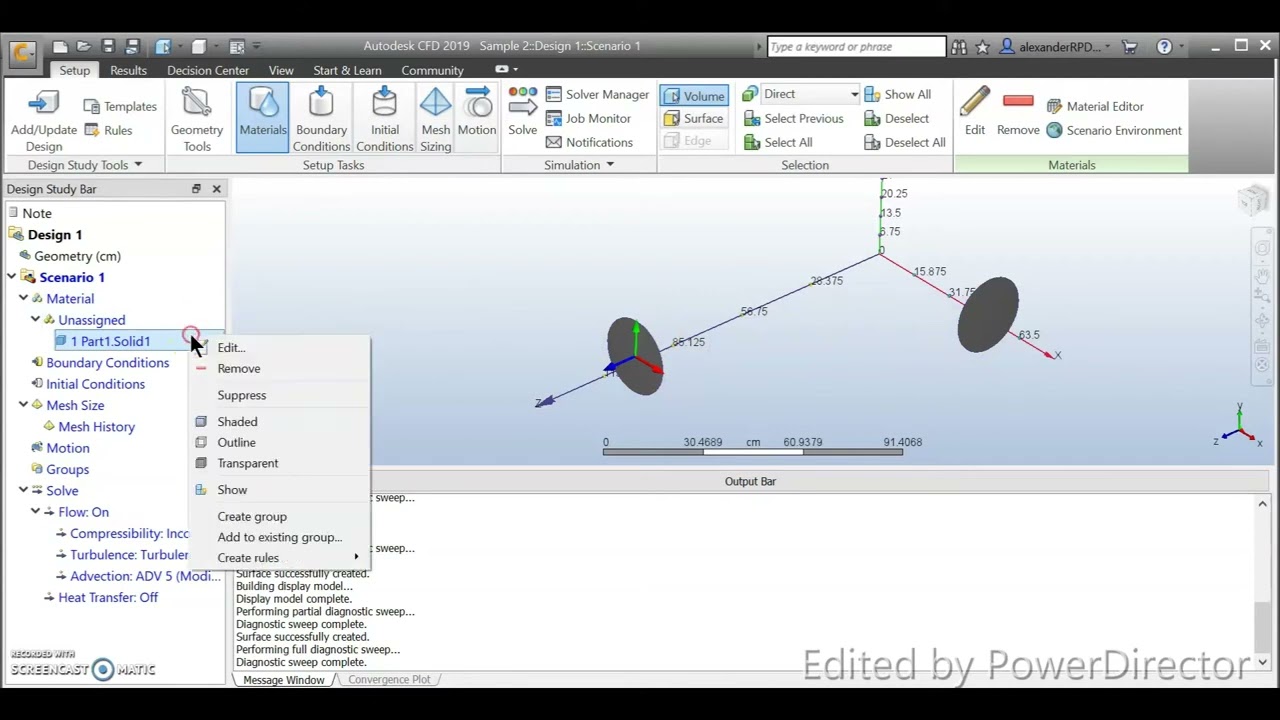The image size is (1280, 720).
Task: Click Templates in Design Study Tools
Action: (120, 106)
